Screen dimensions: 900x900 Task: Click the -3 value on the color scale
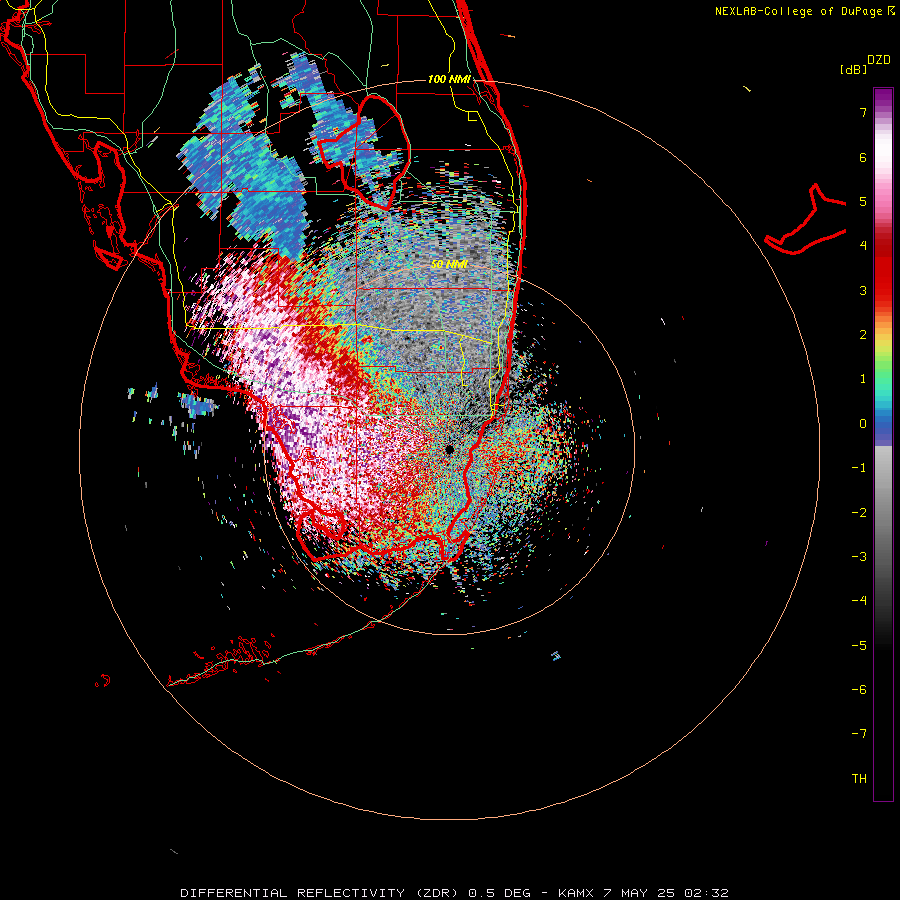(x=859, y=557)
